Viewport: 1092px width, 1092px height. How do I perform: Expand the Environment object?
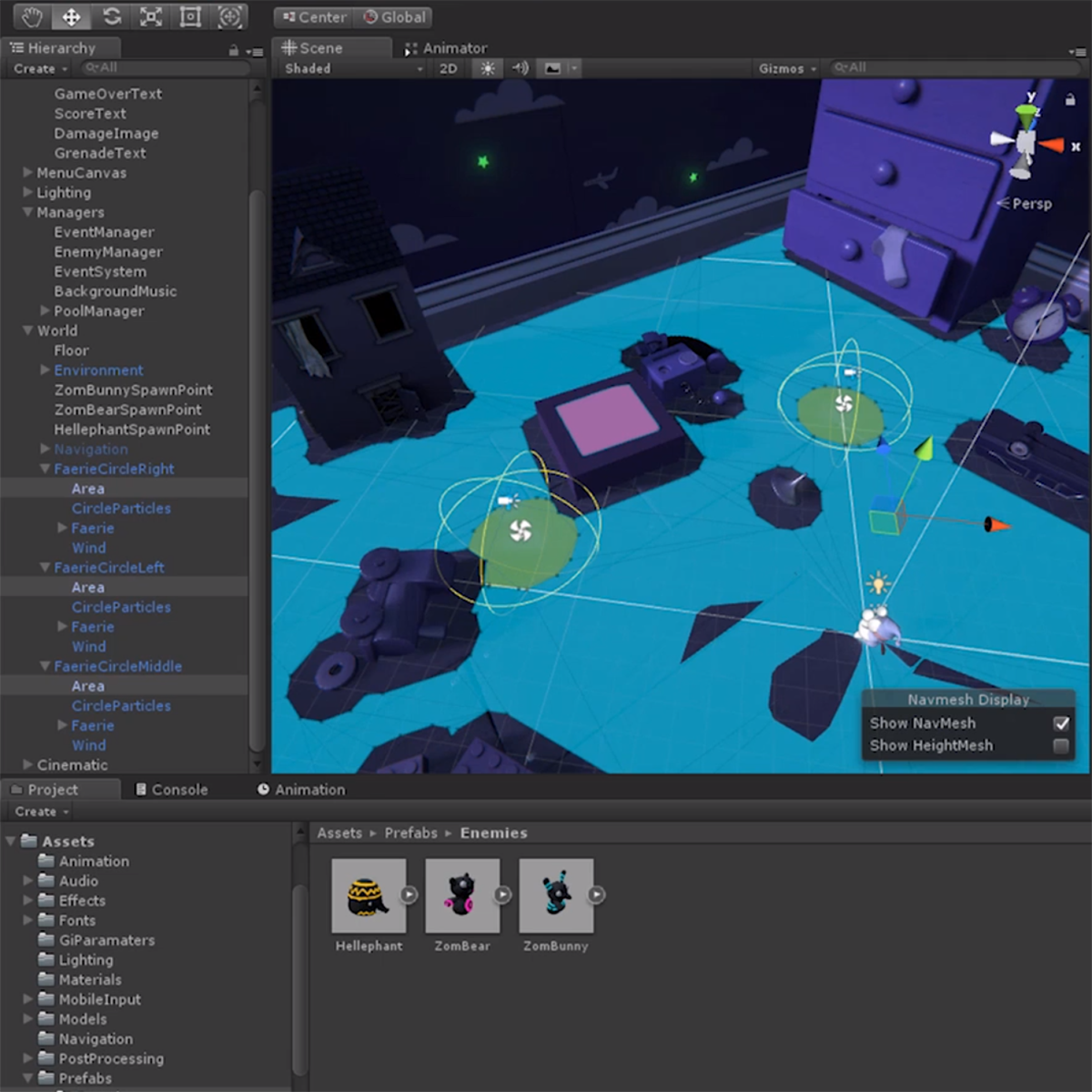[45, 369]
